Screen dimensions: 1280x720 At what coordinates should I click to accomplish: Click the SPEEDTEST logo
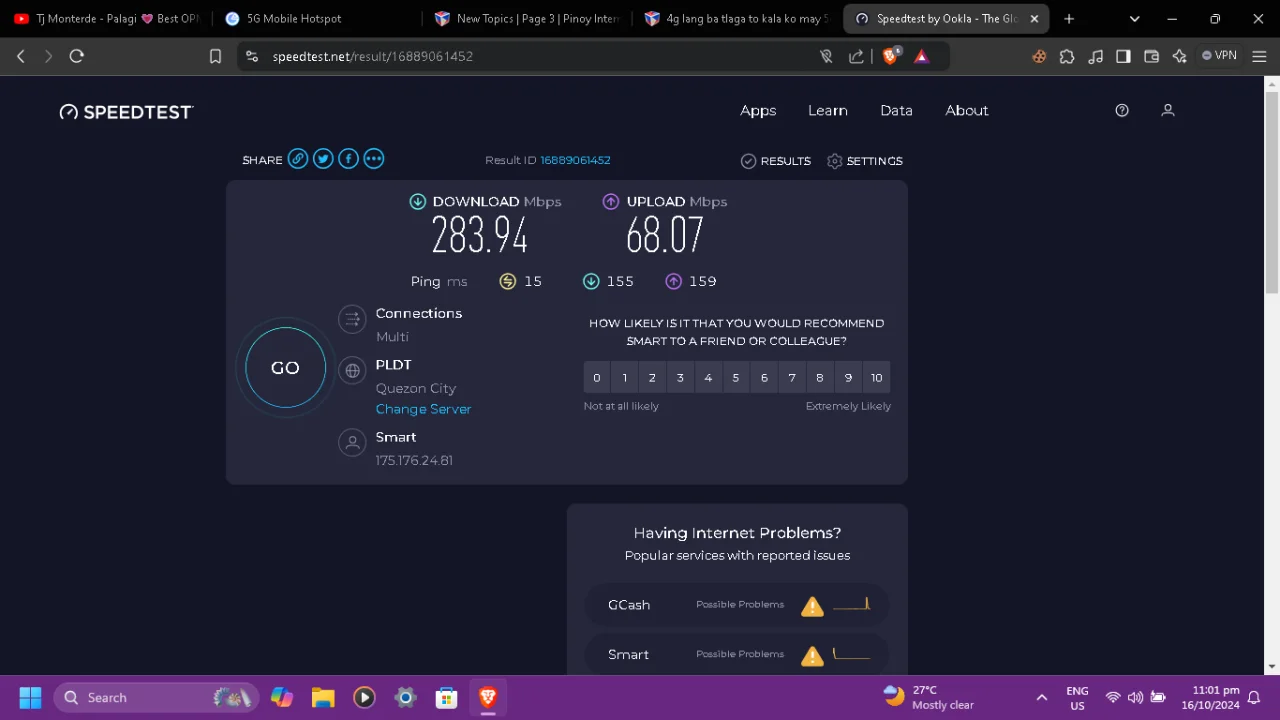coord(126,112)
